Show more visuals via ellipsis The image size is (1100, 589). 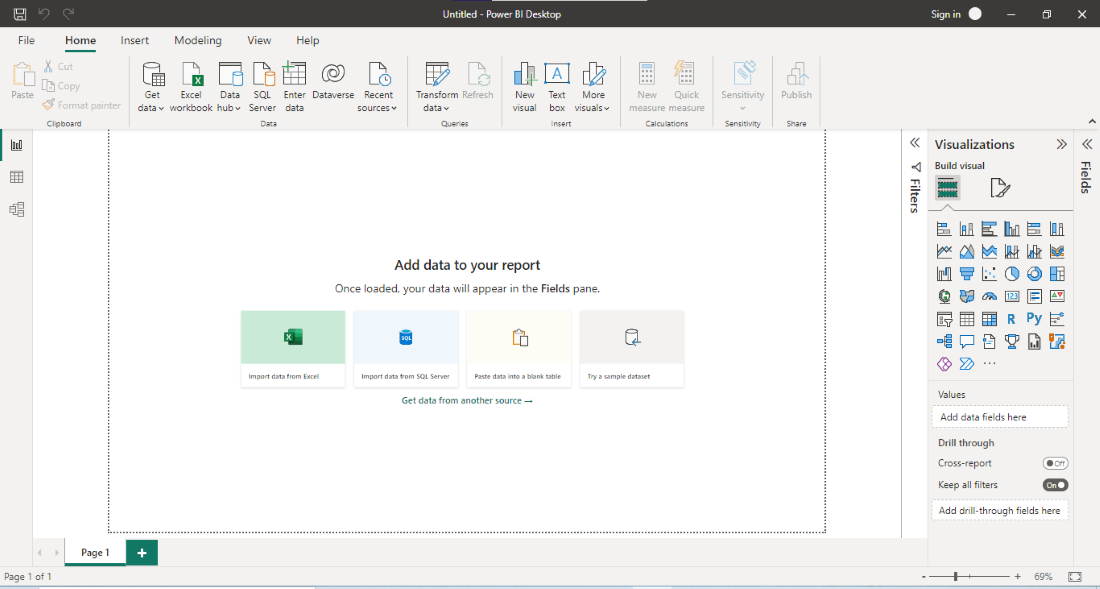(989, 363)
